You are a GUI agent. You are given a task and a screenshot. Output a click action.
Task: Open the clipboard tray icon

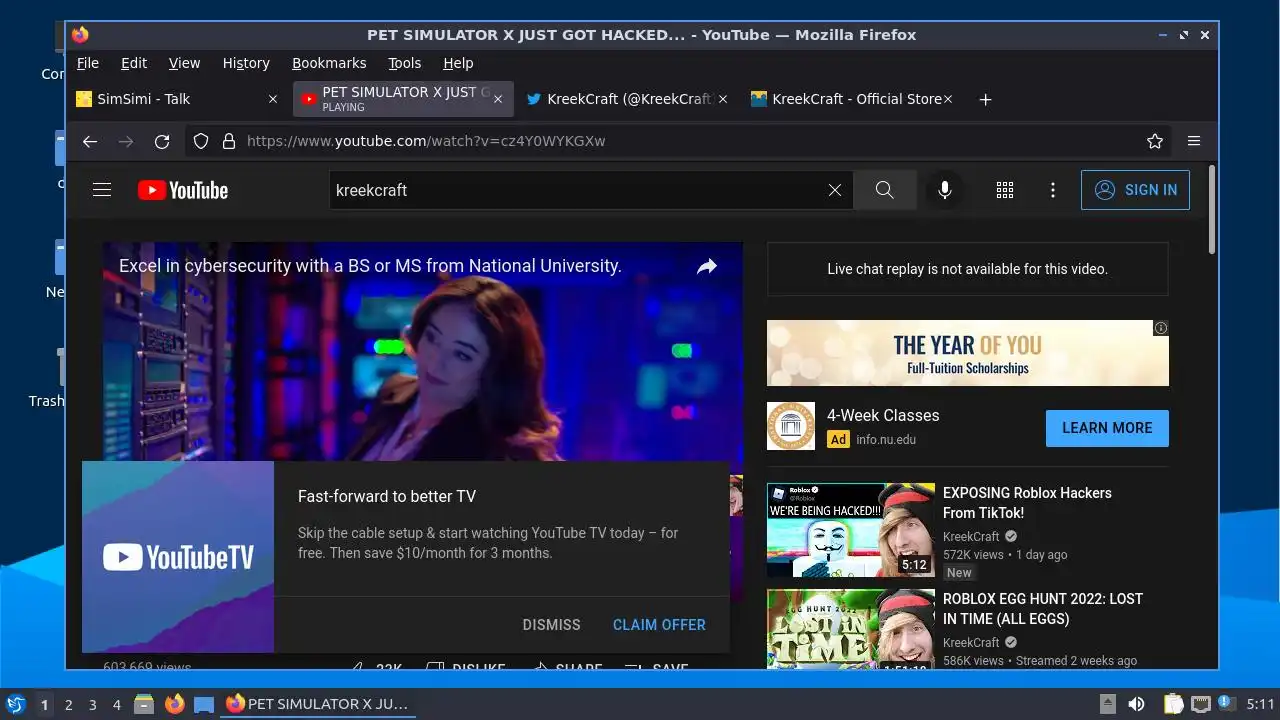[x=1173, y=704]
